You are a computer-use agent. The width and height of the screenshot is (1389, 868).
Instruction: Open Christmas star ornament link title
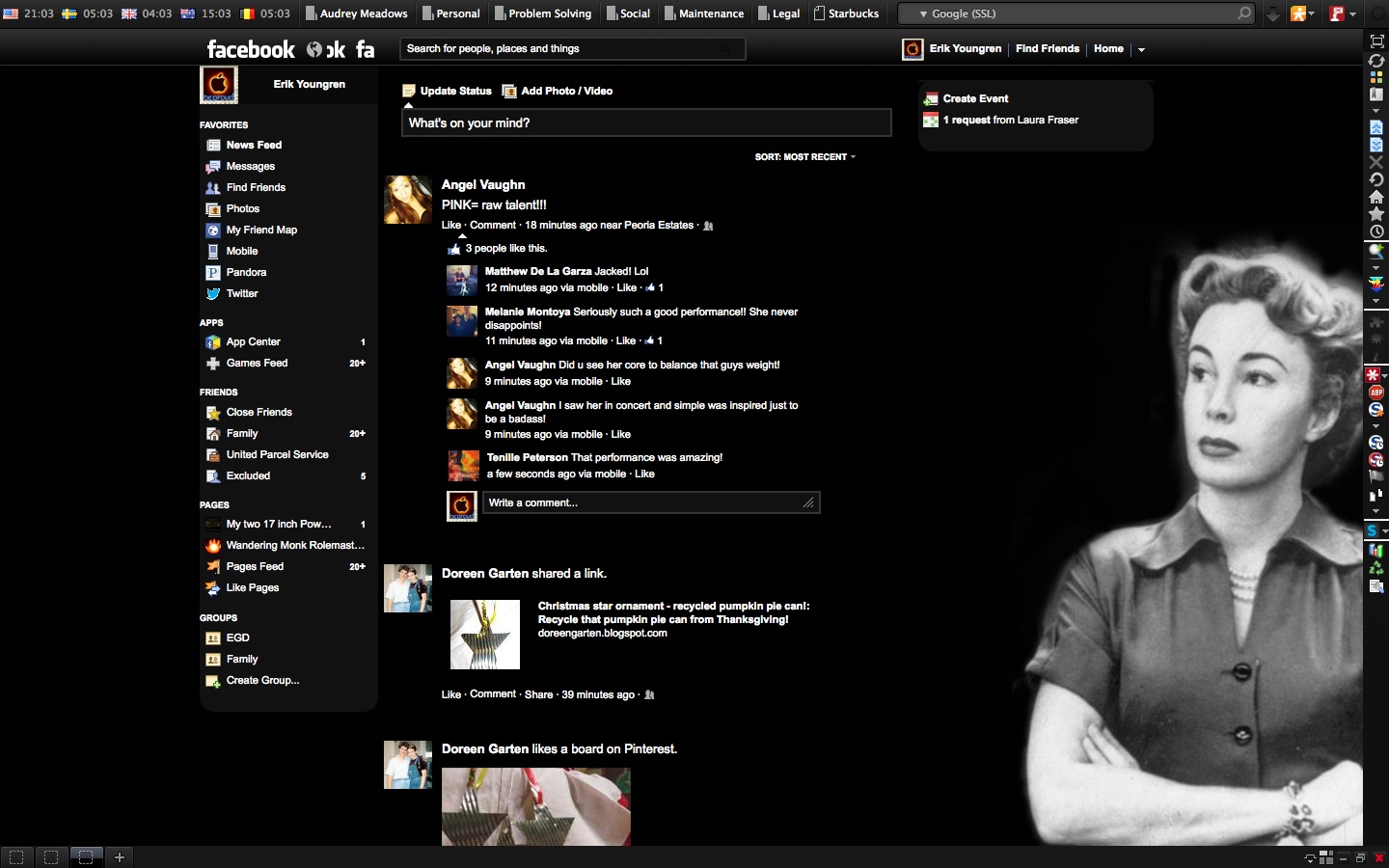pos(673,613)
